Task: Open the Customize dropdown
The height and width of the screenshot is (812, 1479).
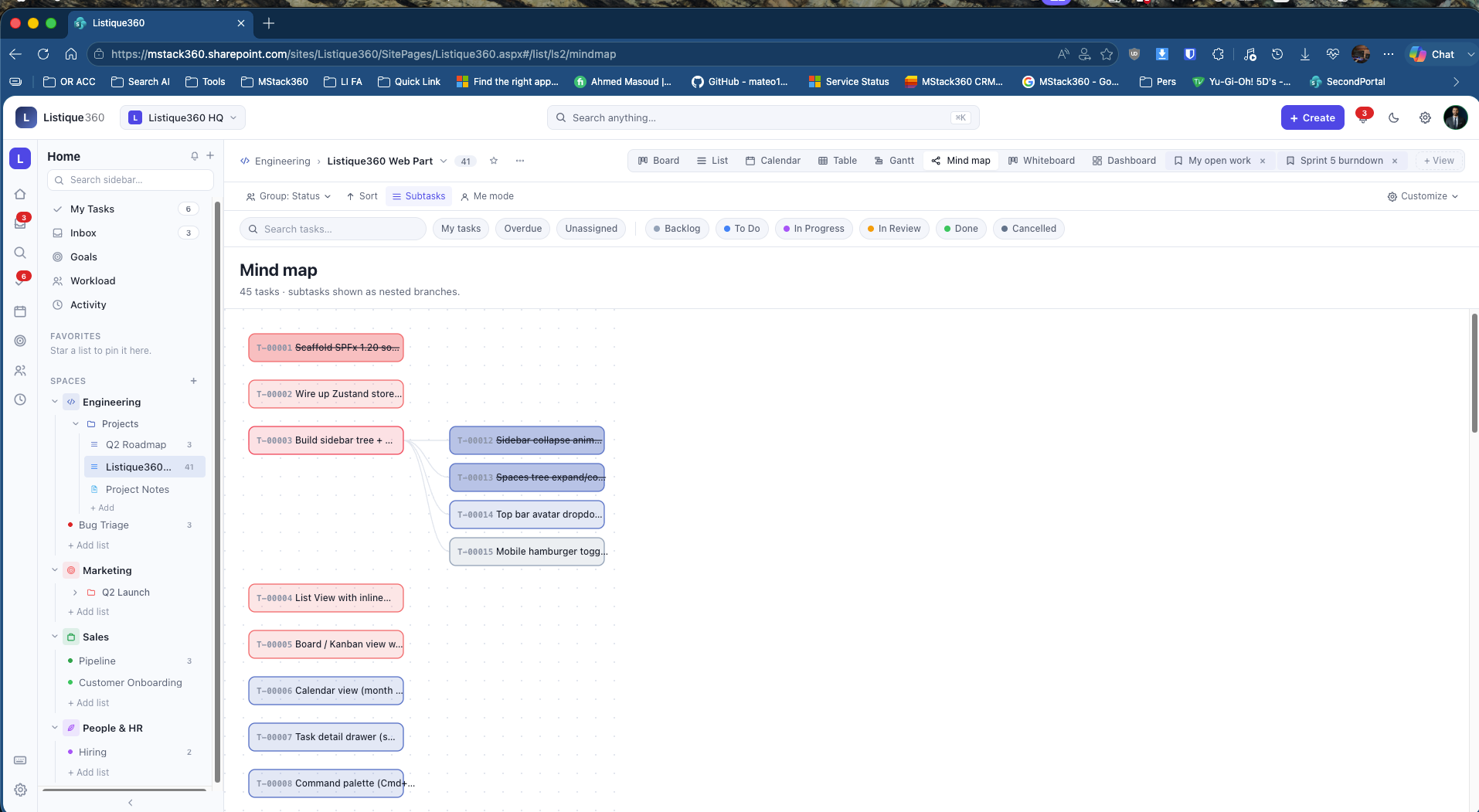Action: pyautogui.click(x=1423, y=196)
